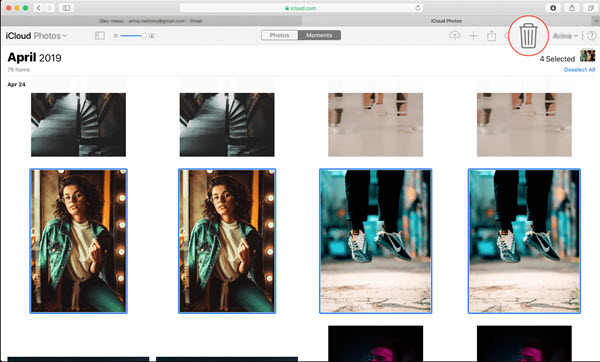
Task: Show the Safari sidebar button
Action: coord(67,8)
